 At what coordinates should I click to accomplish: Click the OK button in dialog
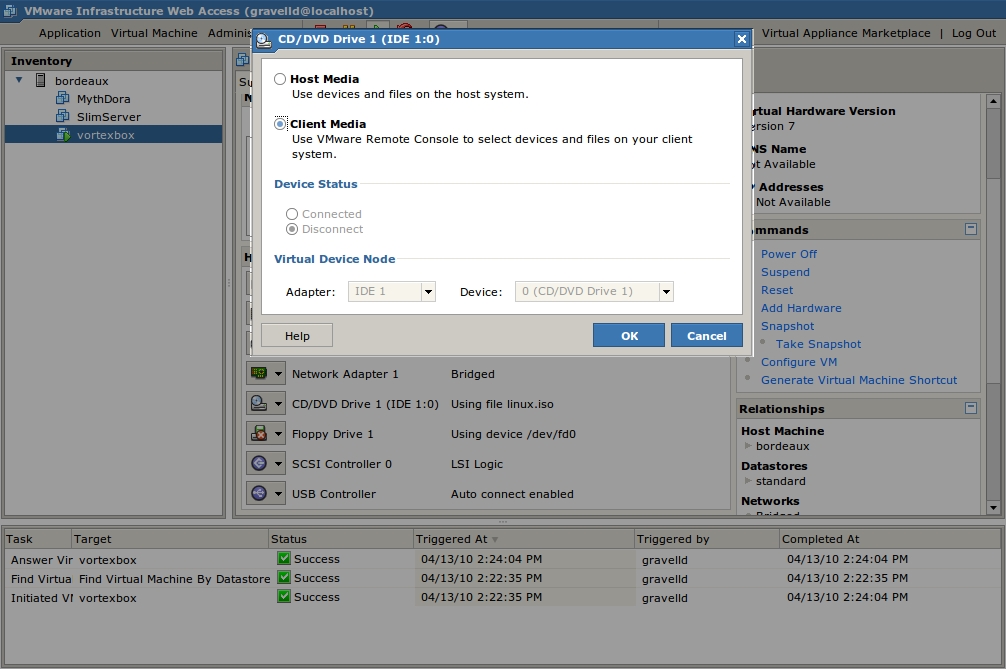629,335
